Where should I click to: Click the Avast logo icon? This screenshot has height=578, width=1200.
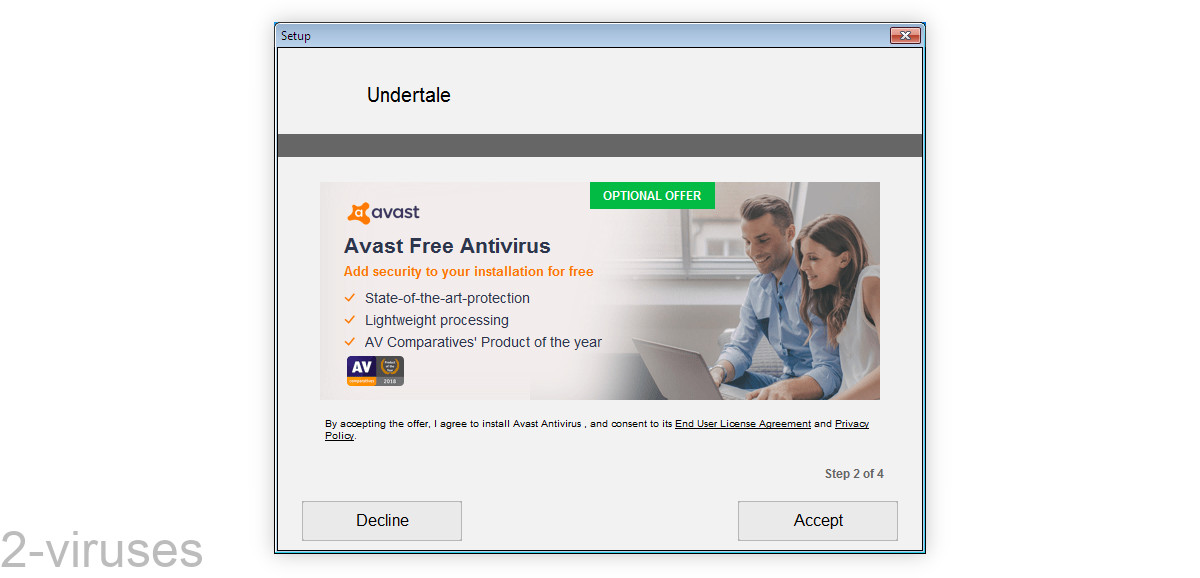(x=358, y=213)
